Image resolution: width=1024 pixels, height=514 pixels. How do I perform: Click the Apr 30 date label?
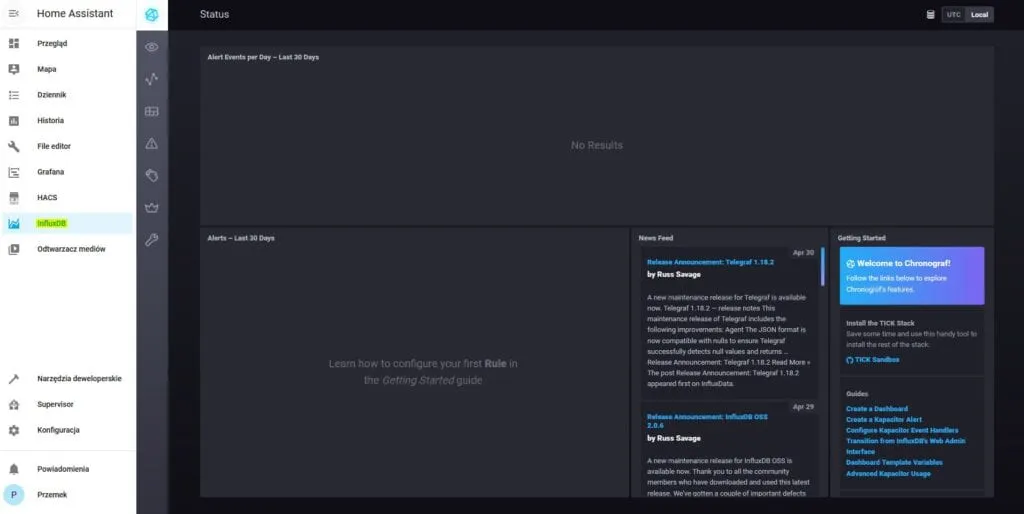pos(803,253)
